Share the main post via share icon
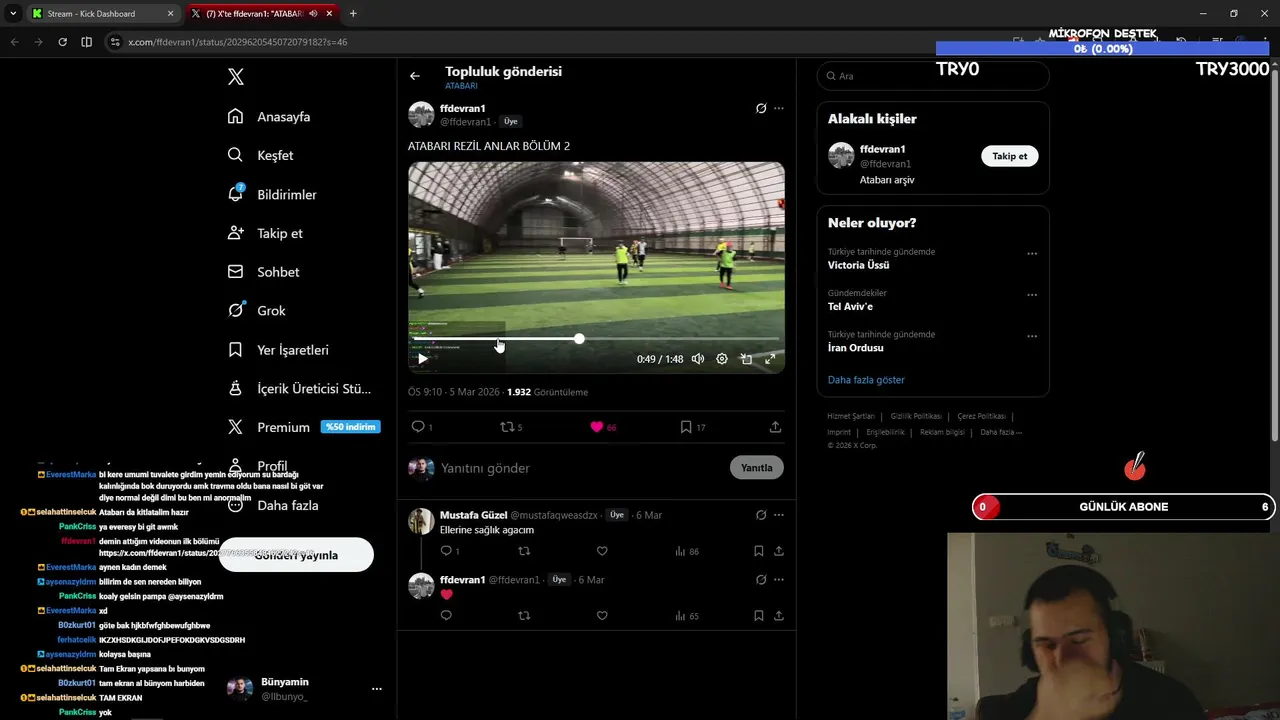1280x720 pixels. [x=775, y=427]
